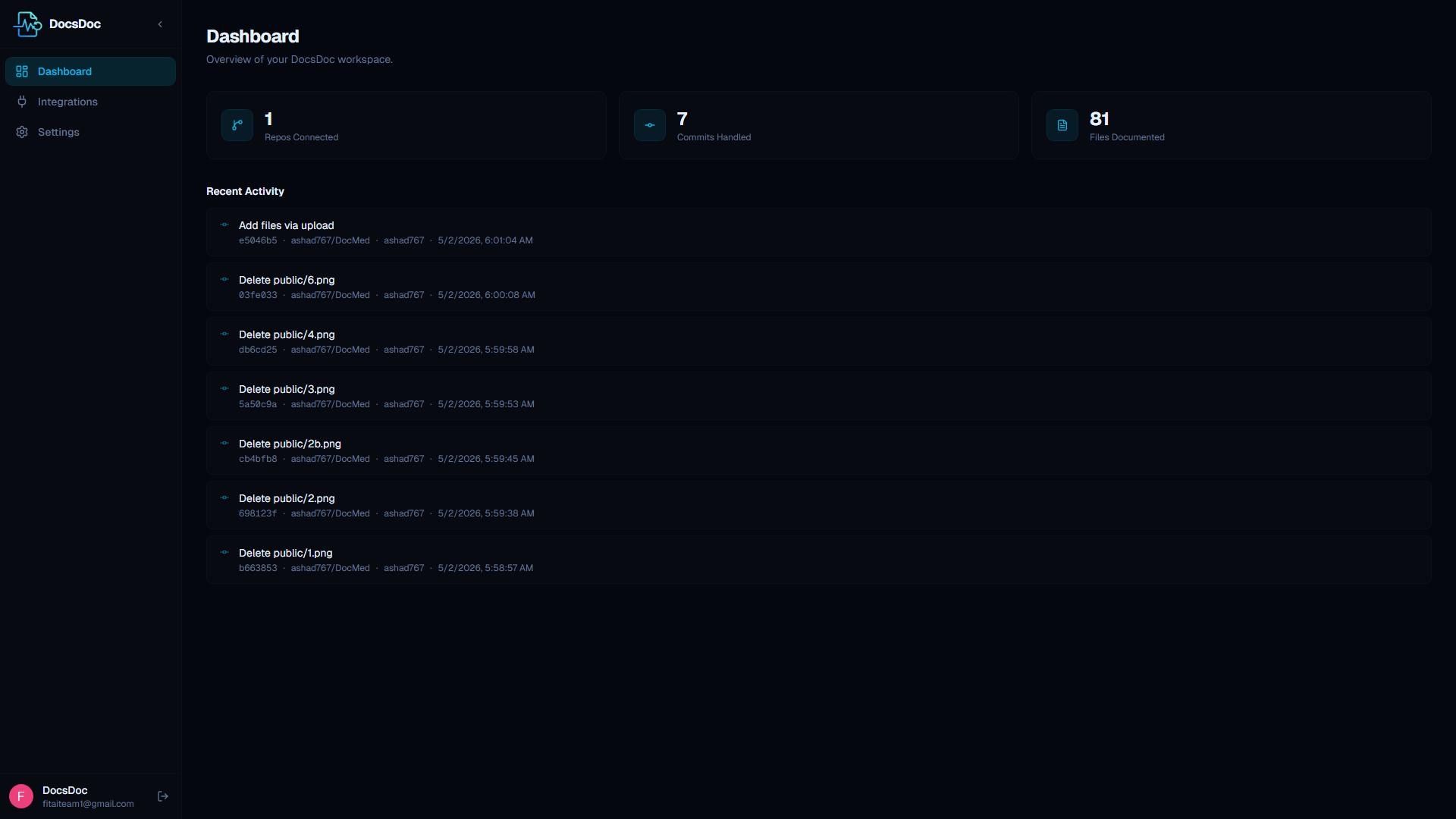
Task: Open the Integrations page
Action: click(90, 102)
